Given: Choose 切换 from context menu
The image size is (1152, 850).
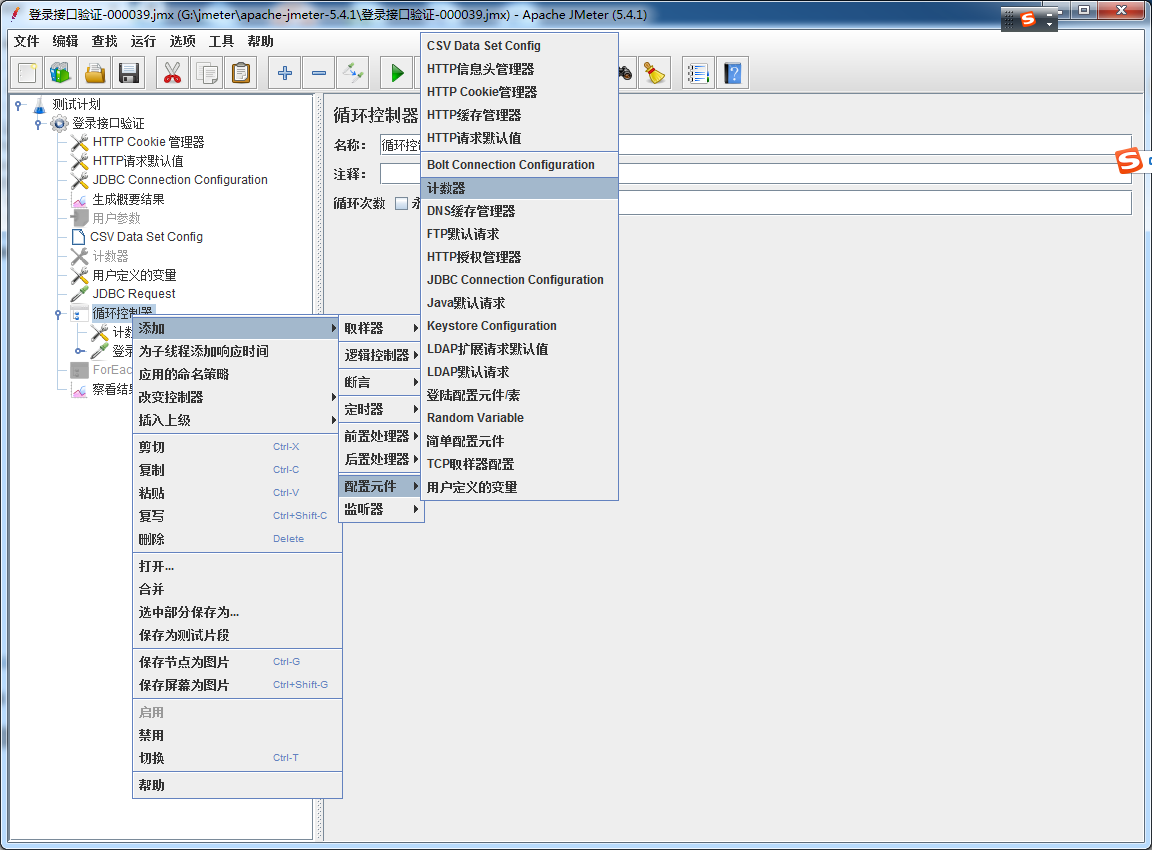Looking at the screenshot, I should (237, 758).
